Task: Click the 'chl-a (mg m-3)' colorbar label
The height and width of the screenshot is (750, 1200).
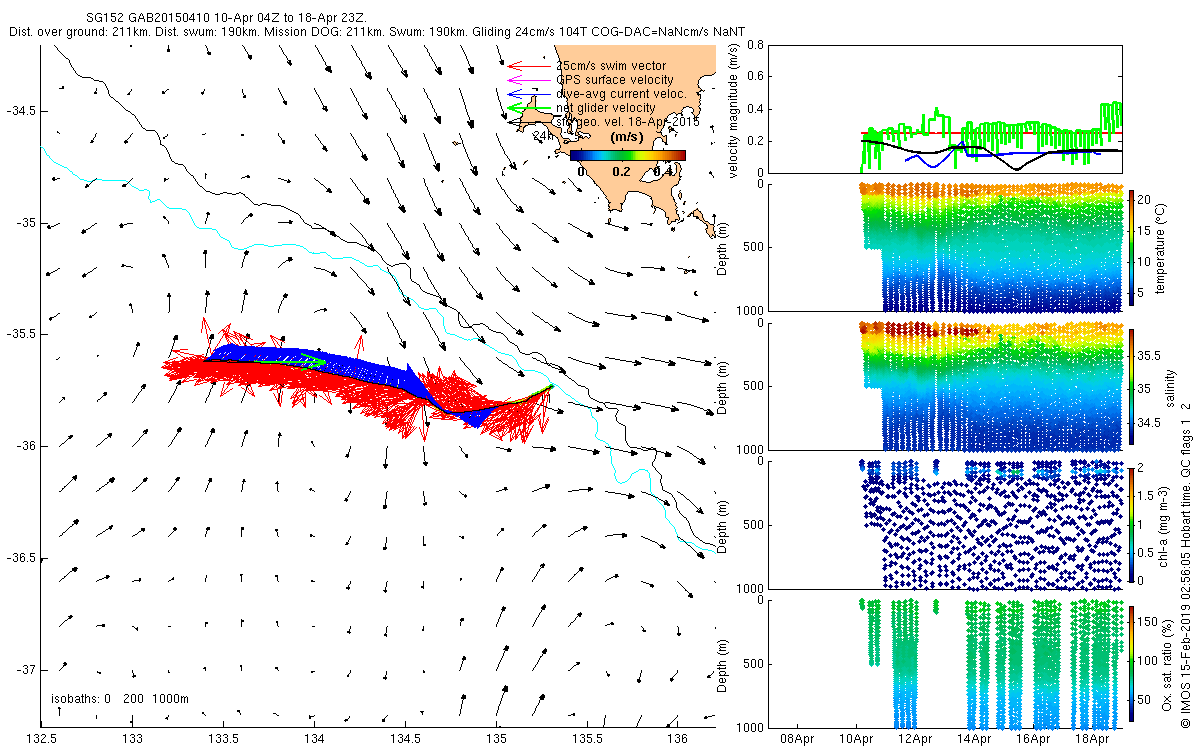Action: click(1164, 525)
